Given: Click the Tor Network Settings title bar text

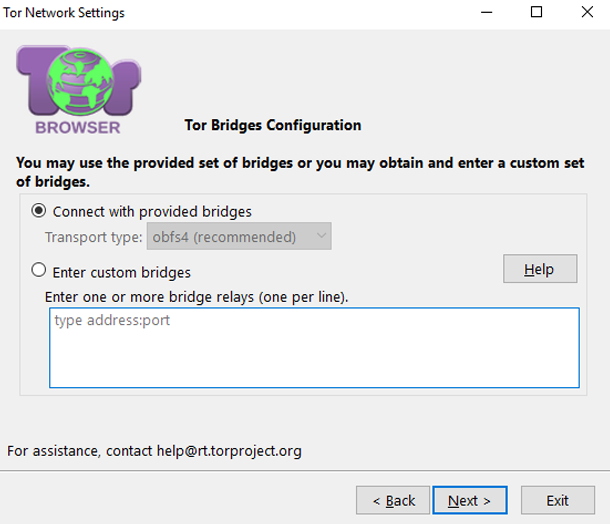Looking at the screenshot, I should pyautogui.click(x=66, y=13).
